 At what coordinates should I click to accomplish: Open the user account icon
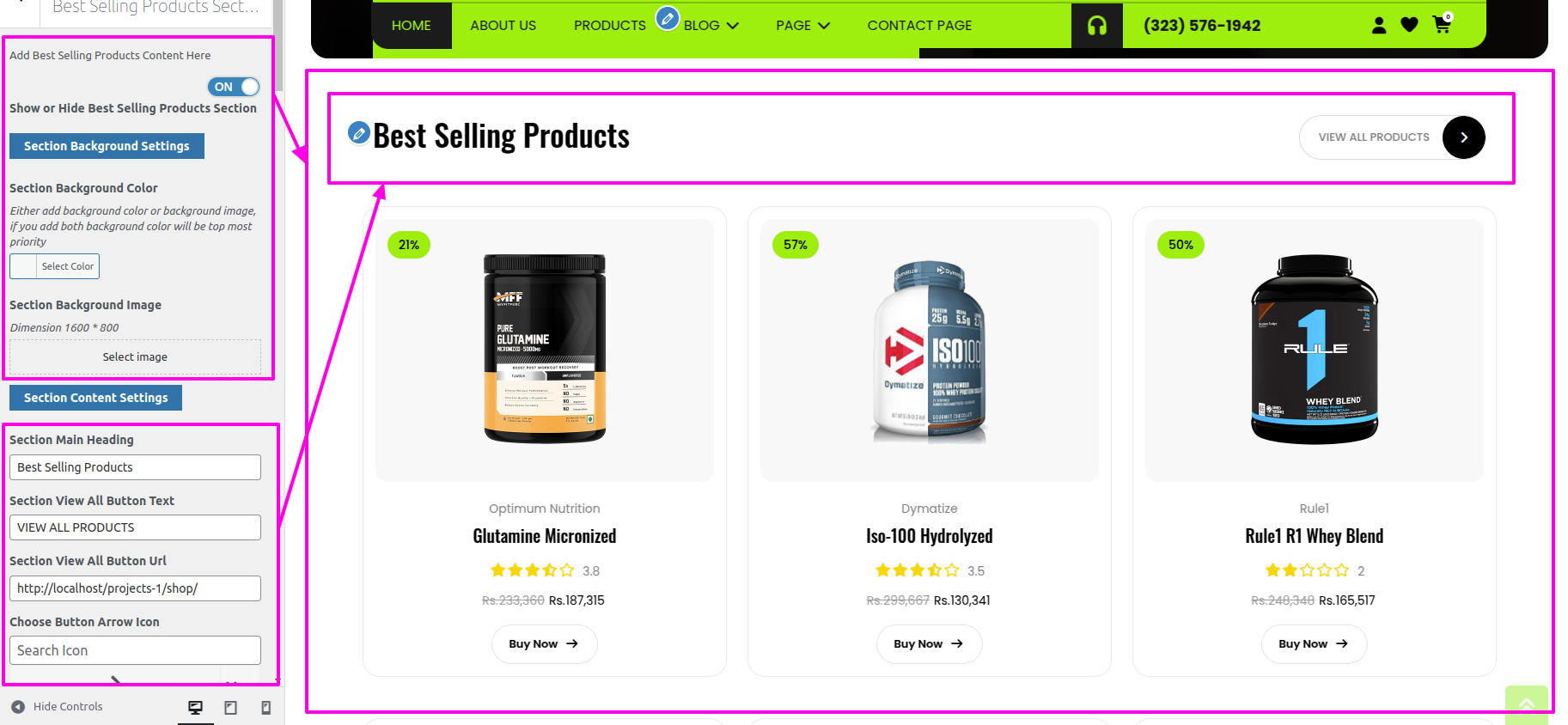pos(1379,26)
